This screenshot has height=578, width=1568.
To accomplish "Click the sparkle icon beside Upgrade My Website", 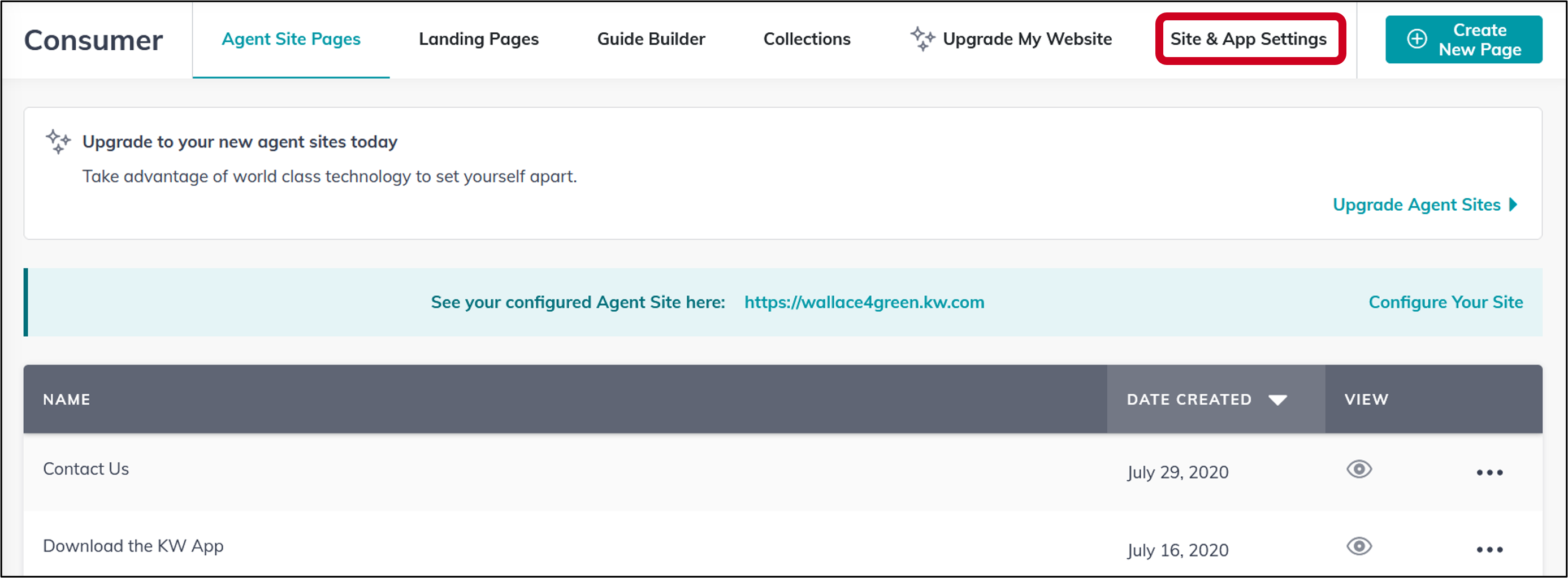I will [x=923, y=38].
